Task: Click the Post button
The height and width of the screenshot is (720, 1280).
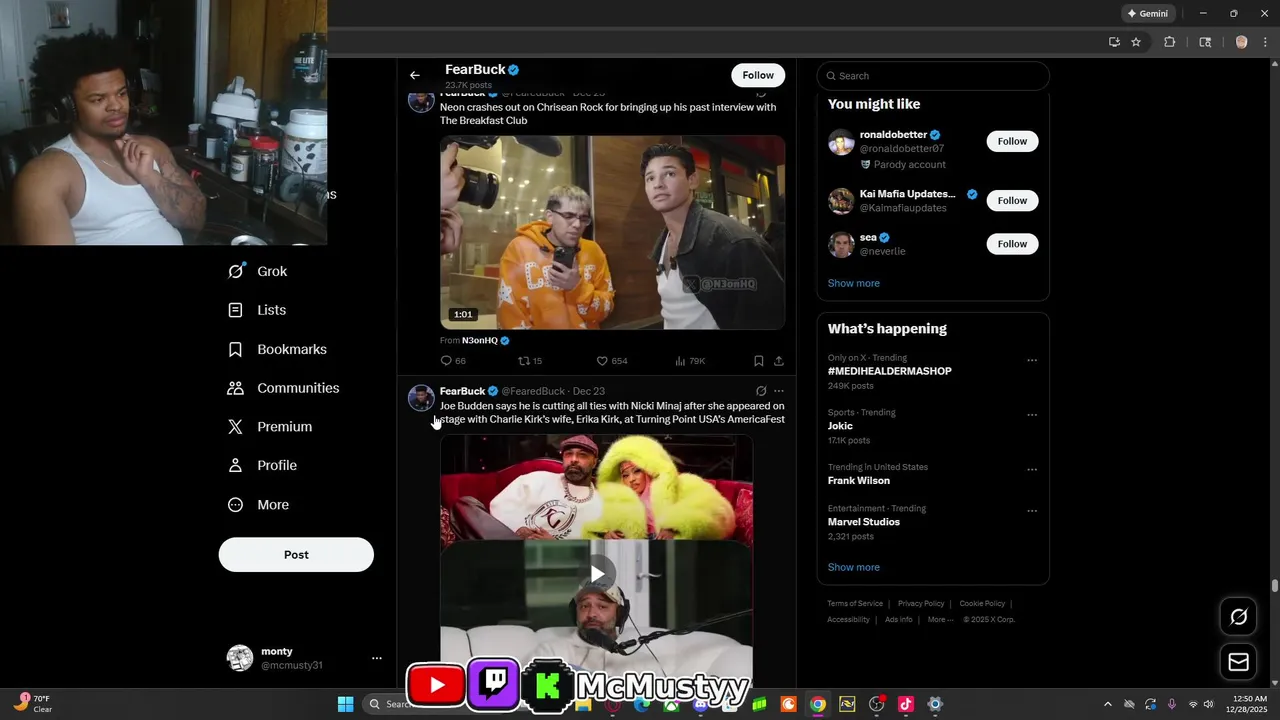Action: coord(296,554)
